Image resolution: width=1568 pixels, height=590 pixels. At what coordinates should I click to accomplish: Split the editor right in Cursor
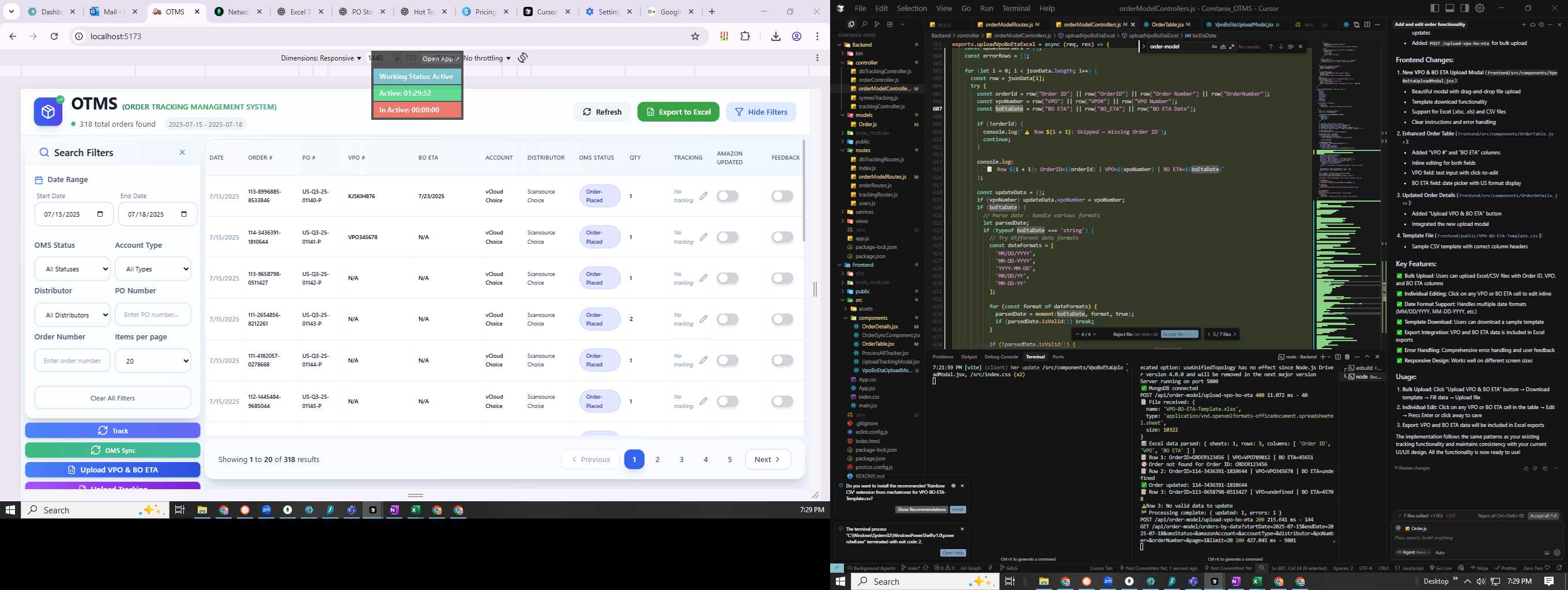coord(1367,24)
